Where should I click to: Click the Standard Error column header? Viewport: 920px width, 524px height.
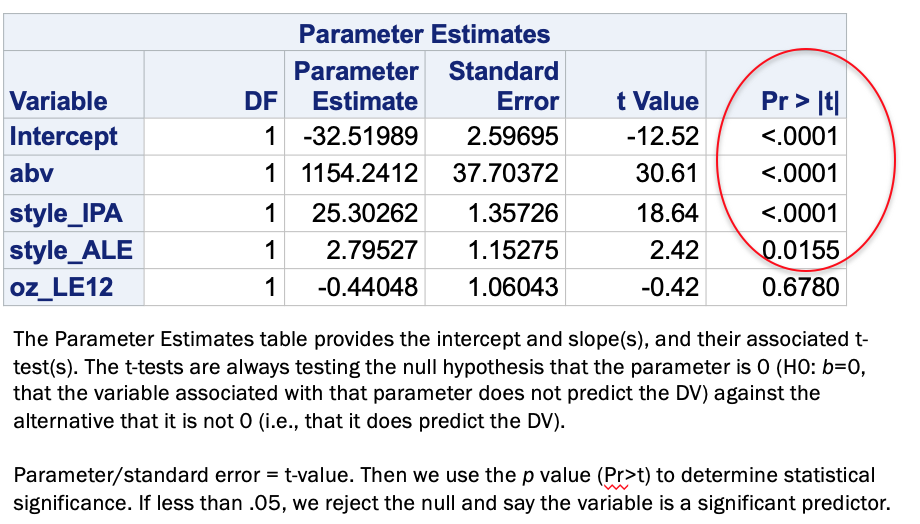[503, 86]
